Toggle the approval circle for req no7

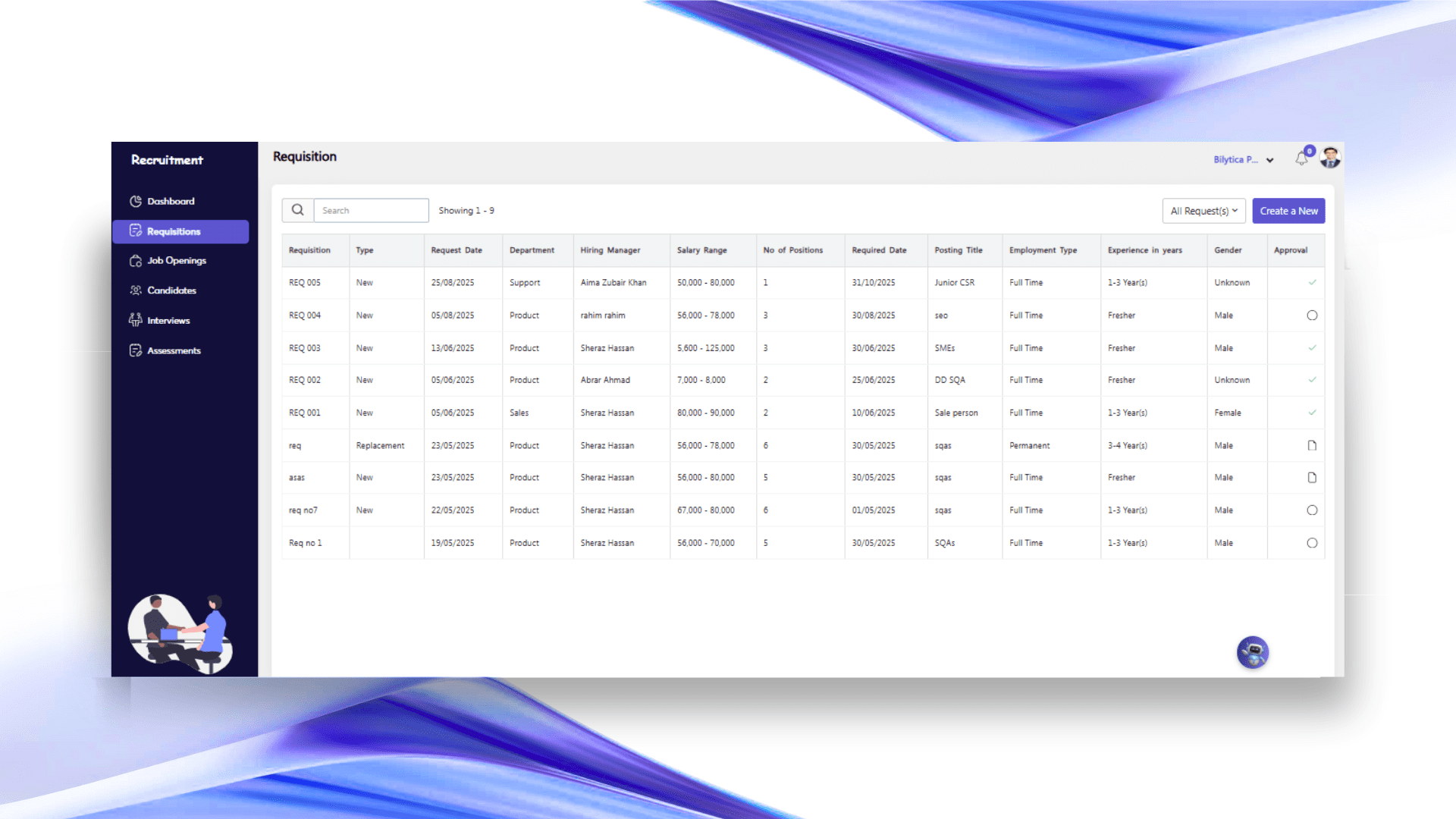point(1312,510)
